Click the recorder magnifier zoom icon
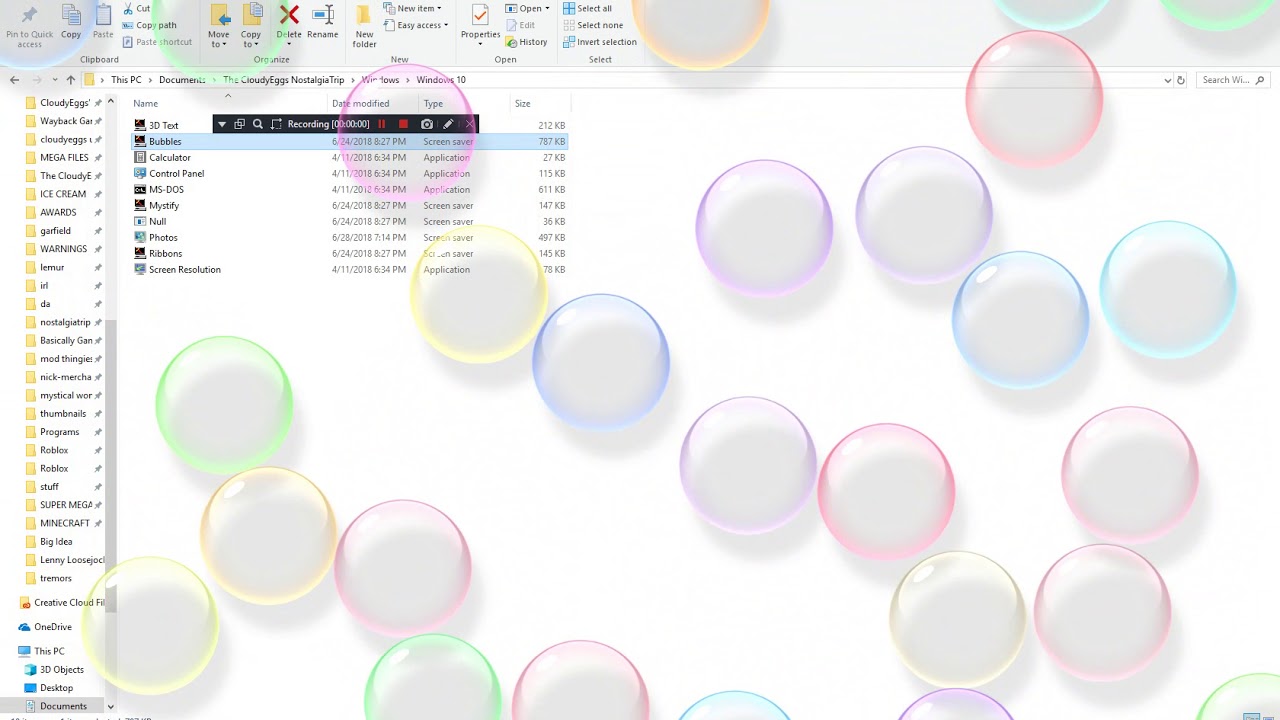This screenshot has height=720, width=1280. [x=258, y=124]
